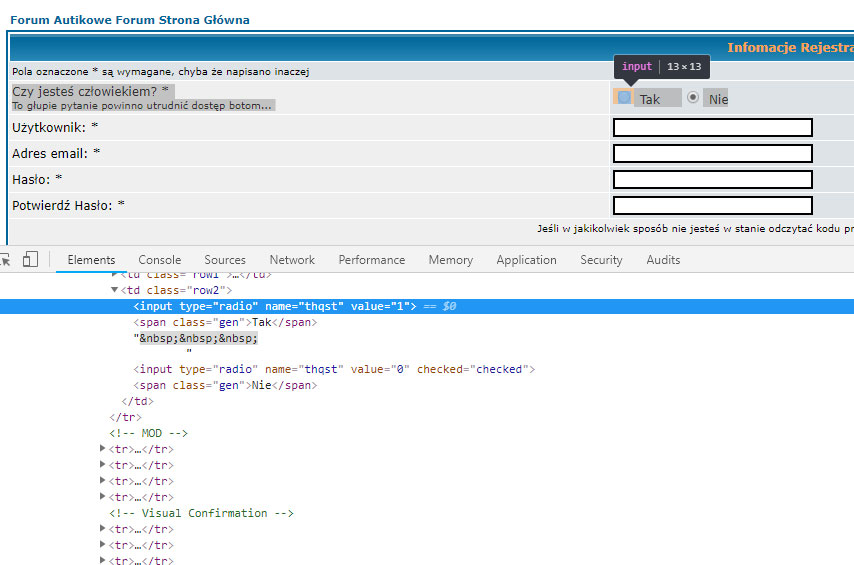The width and height of the screenshot is (854, 565).
Task: Switch to the Performance tab
Action: tap(371, 260)
